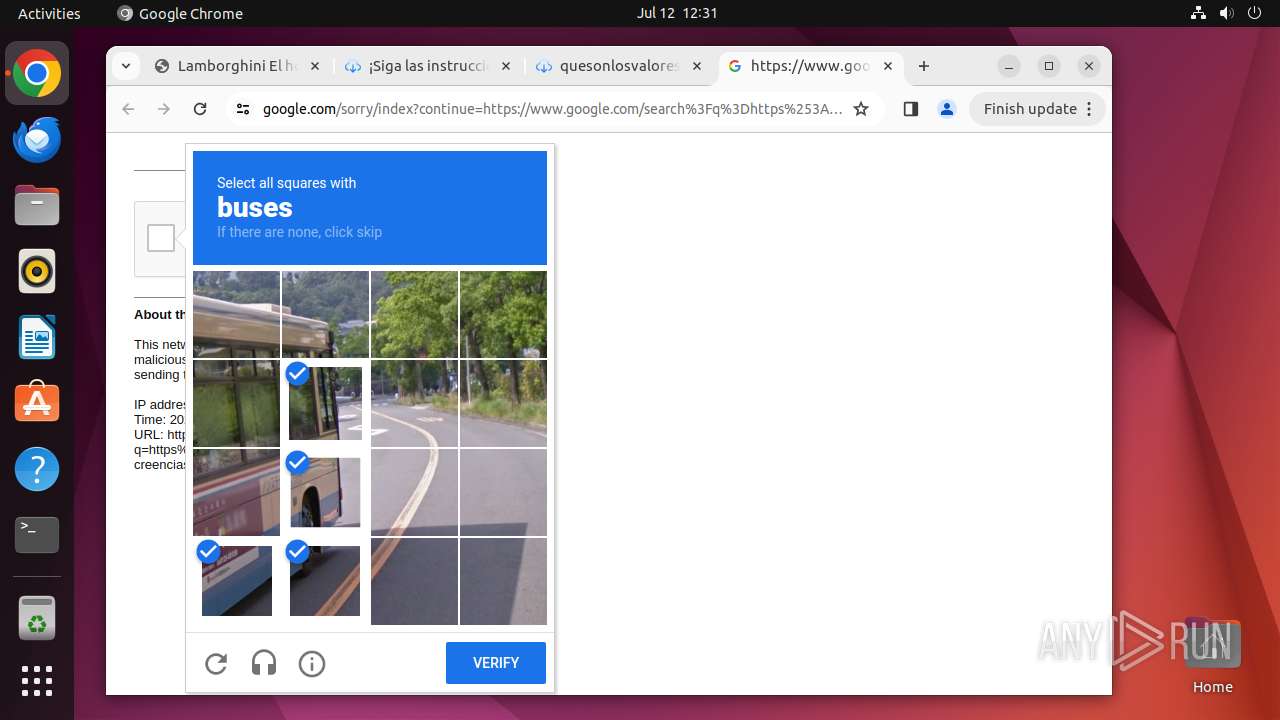The image size is (1280, 720).
Task: Select third-row first tile with red bus stripe
Action: pyautogui.click(x=236, y=492)
